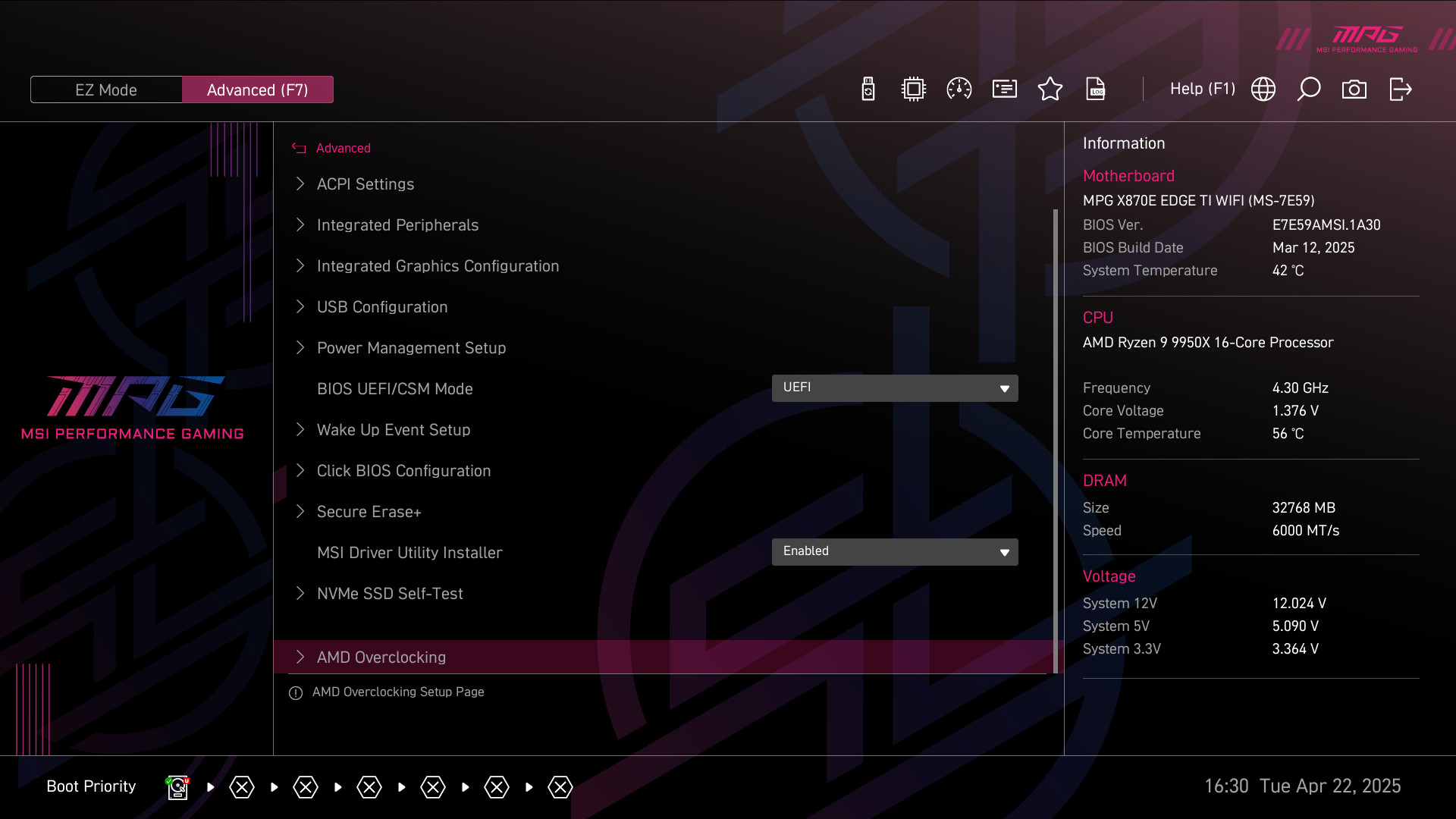
Task: Open the speedometer hardware monitor icon
Action: [959, 89]
